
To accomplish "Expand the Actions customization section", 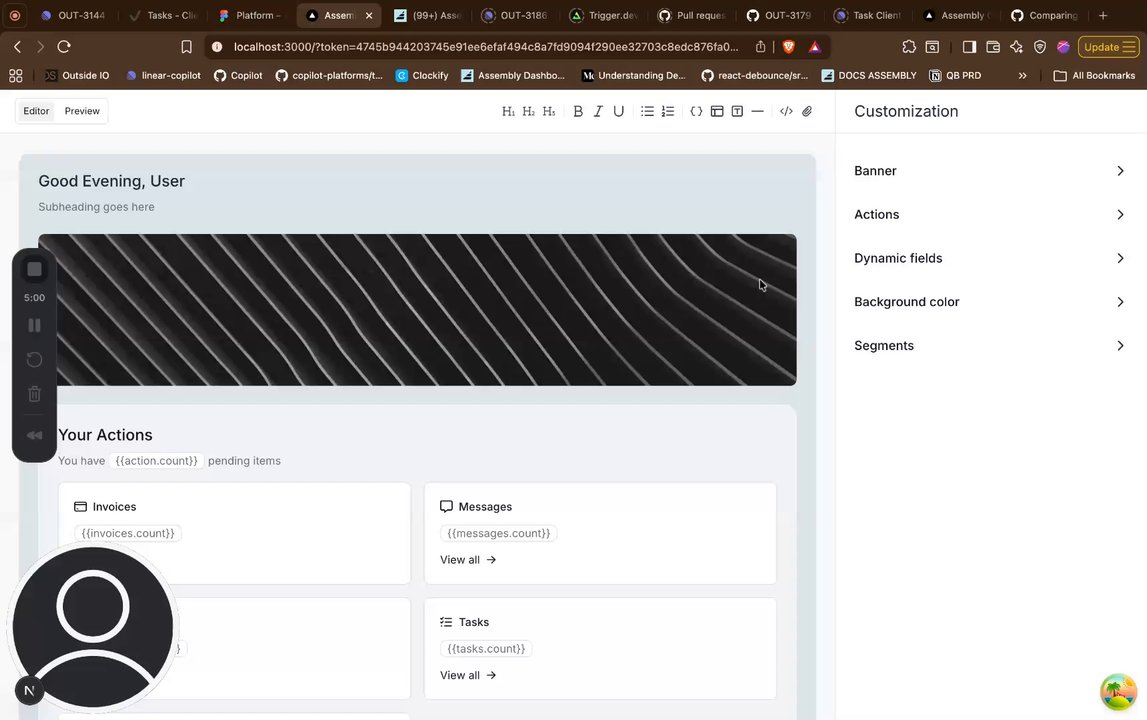I will pyautogui.click(x=990, y=214).
